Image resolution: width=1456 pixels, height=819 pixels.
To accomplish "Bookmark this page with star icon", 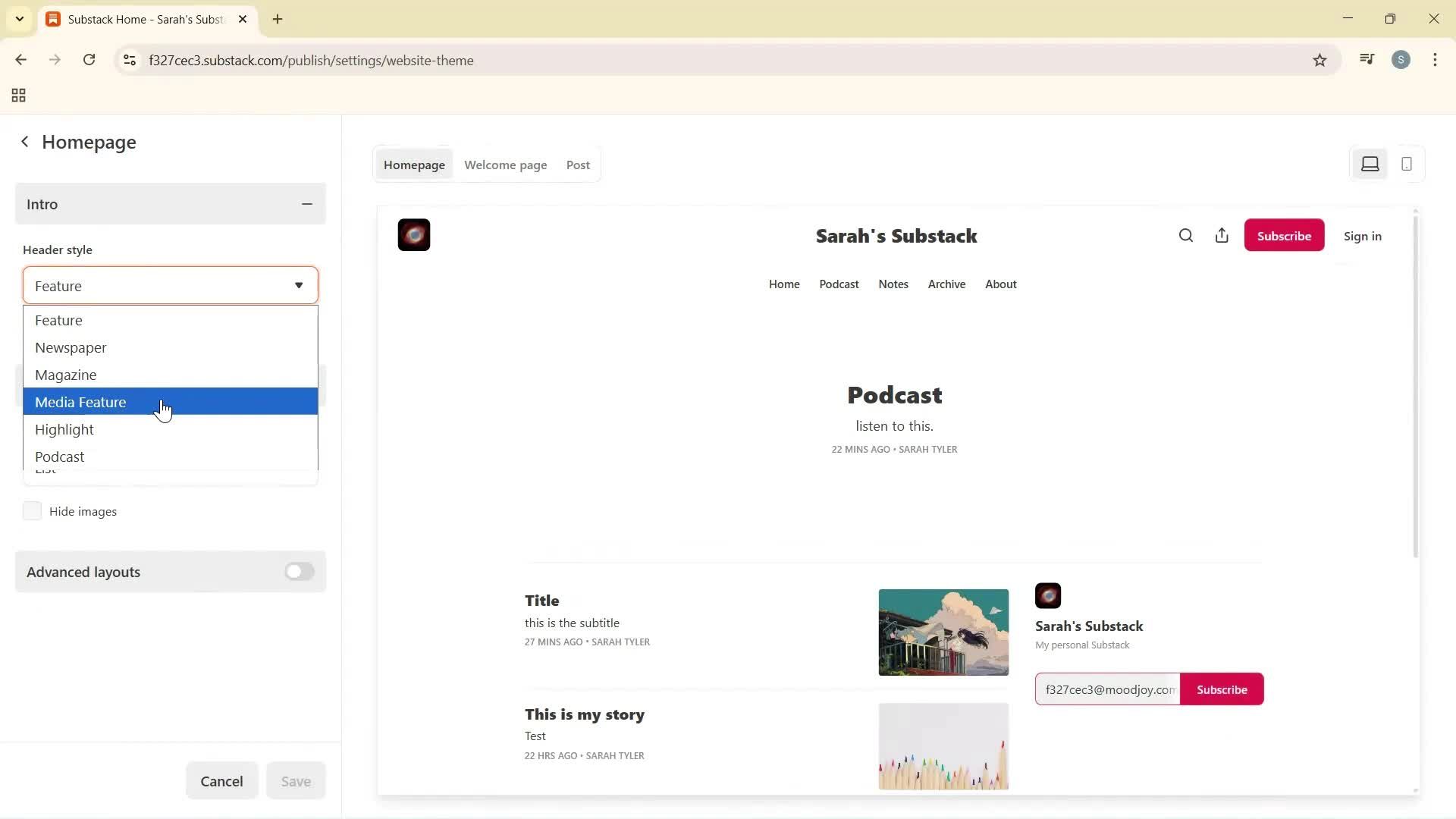I will point(1319,61).
